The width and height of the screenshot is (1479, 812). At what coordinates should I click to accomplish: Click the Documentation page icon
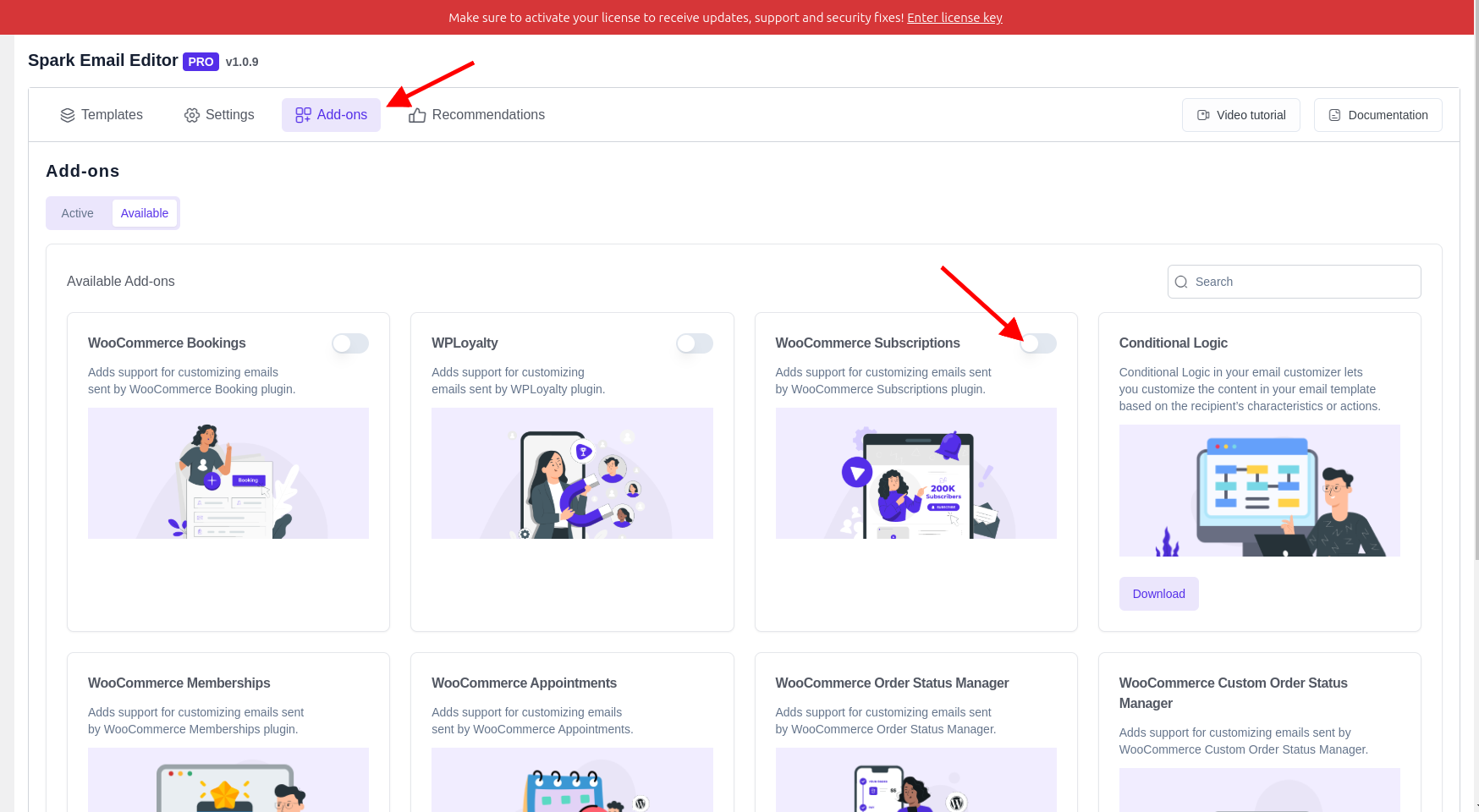1334,115
